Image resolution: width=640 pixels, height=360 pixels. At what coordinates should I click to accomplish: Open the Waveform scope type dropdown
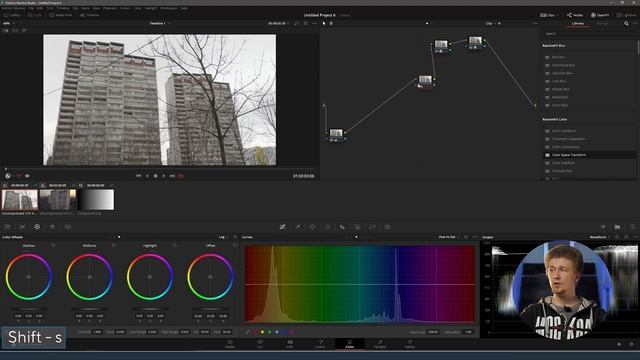coord(600,237)
